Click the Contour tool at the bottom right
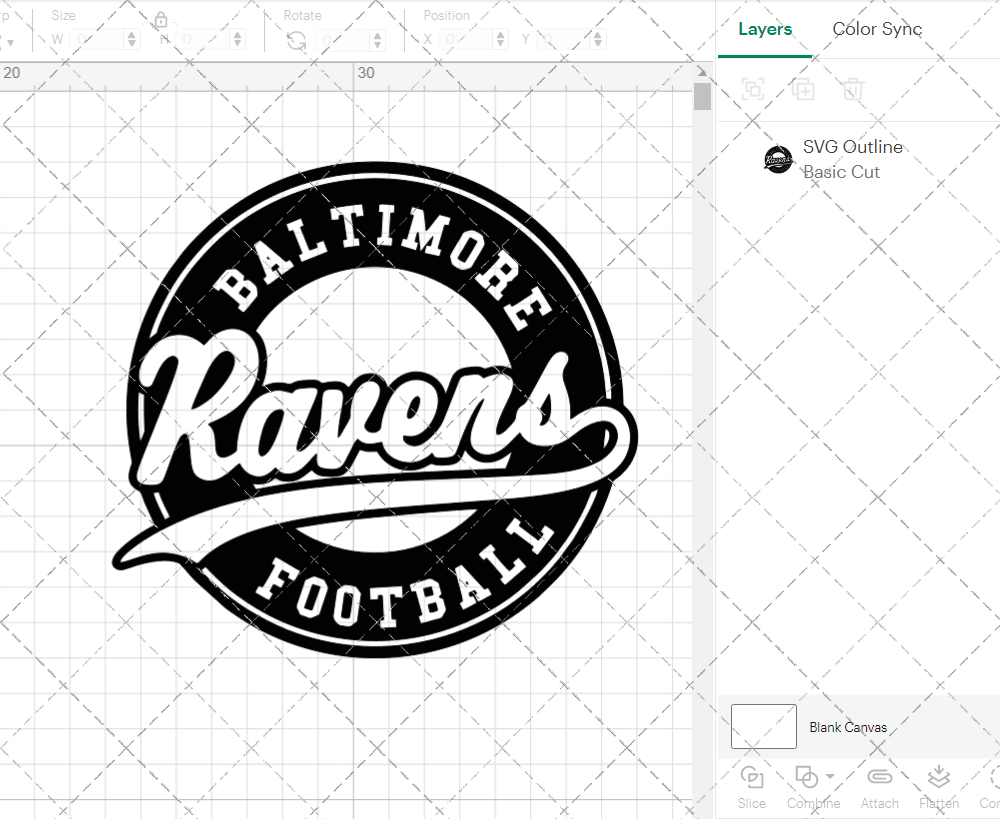Viewport: 1000px width, 819px height. click(x=989, y=786)
